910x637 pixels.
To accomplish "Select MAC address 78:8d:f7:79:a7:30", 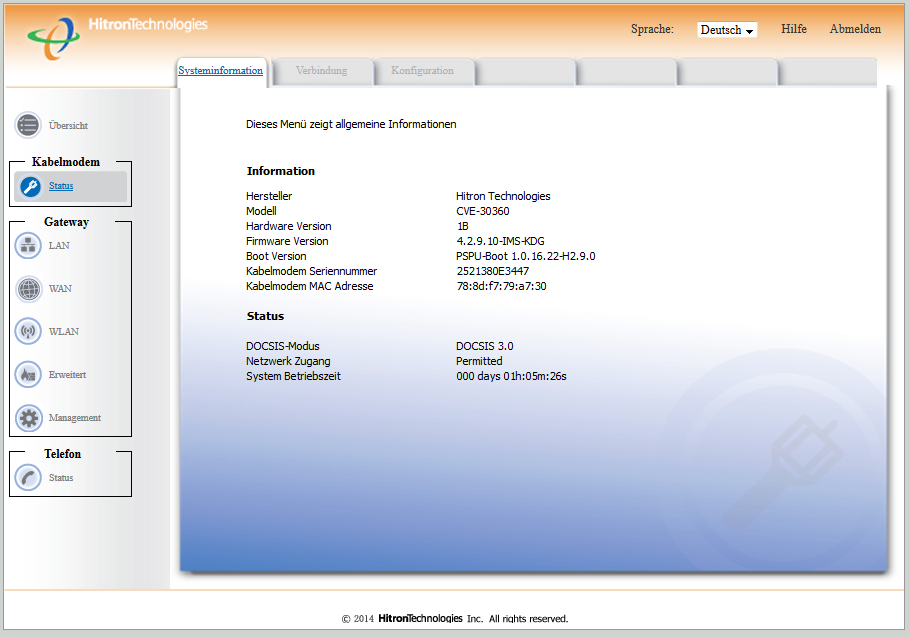I will tap(501, 286).
